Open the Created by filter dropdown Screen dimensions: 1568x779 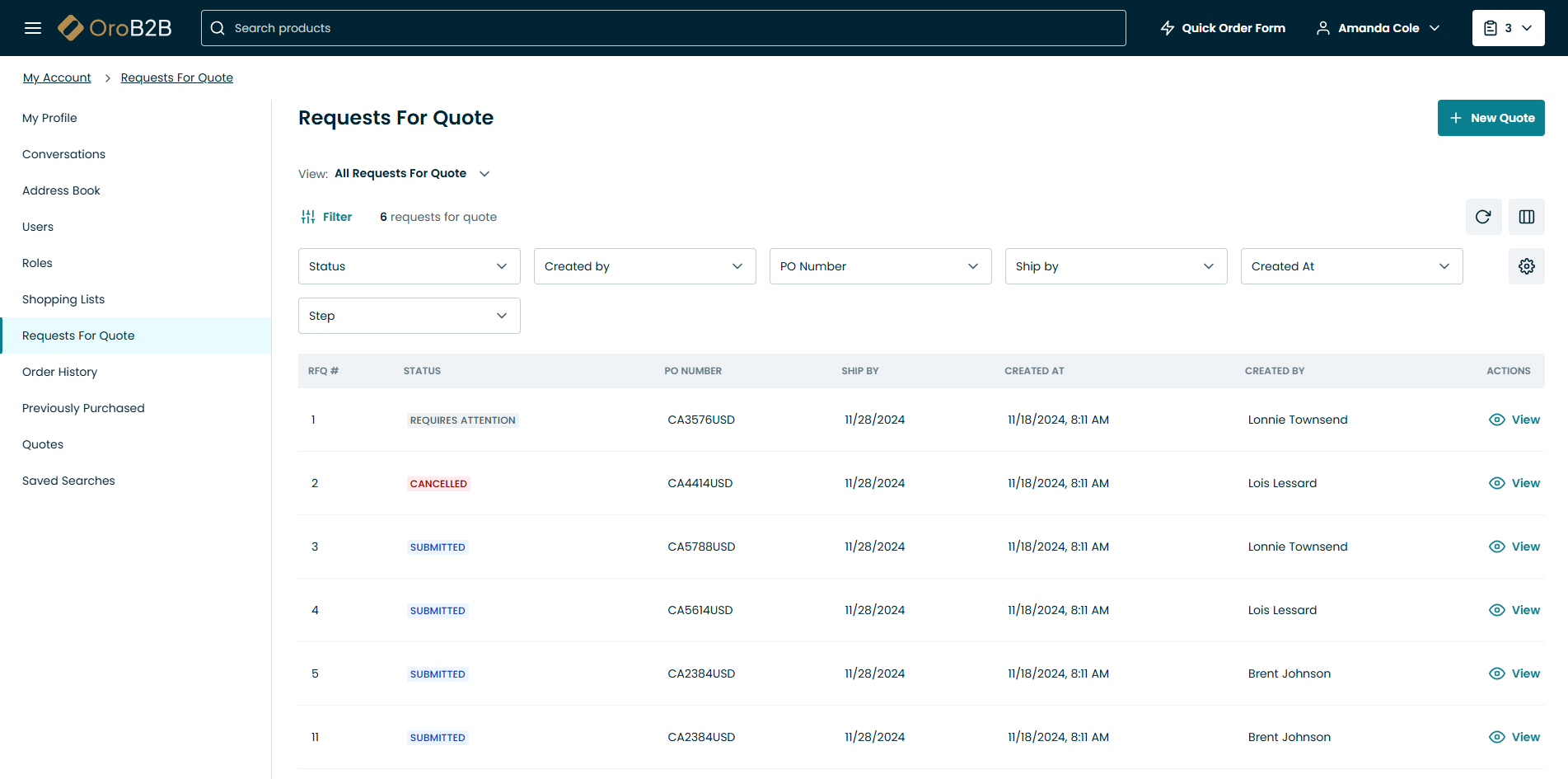[x=644, y=266]
